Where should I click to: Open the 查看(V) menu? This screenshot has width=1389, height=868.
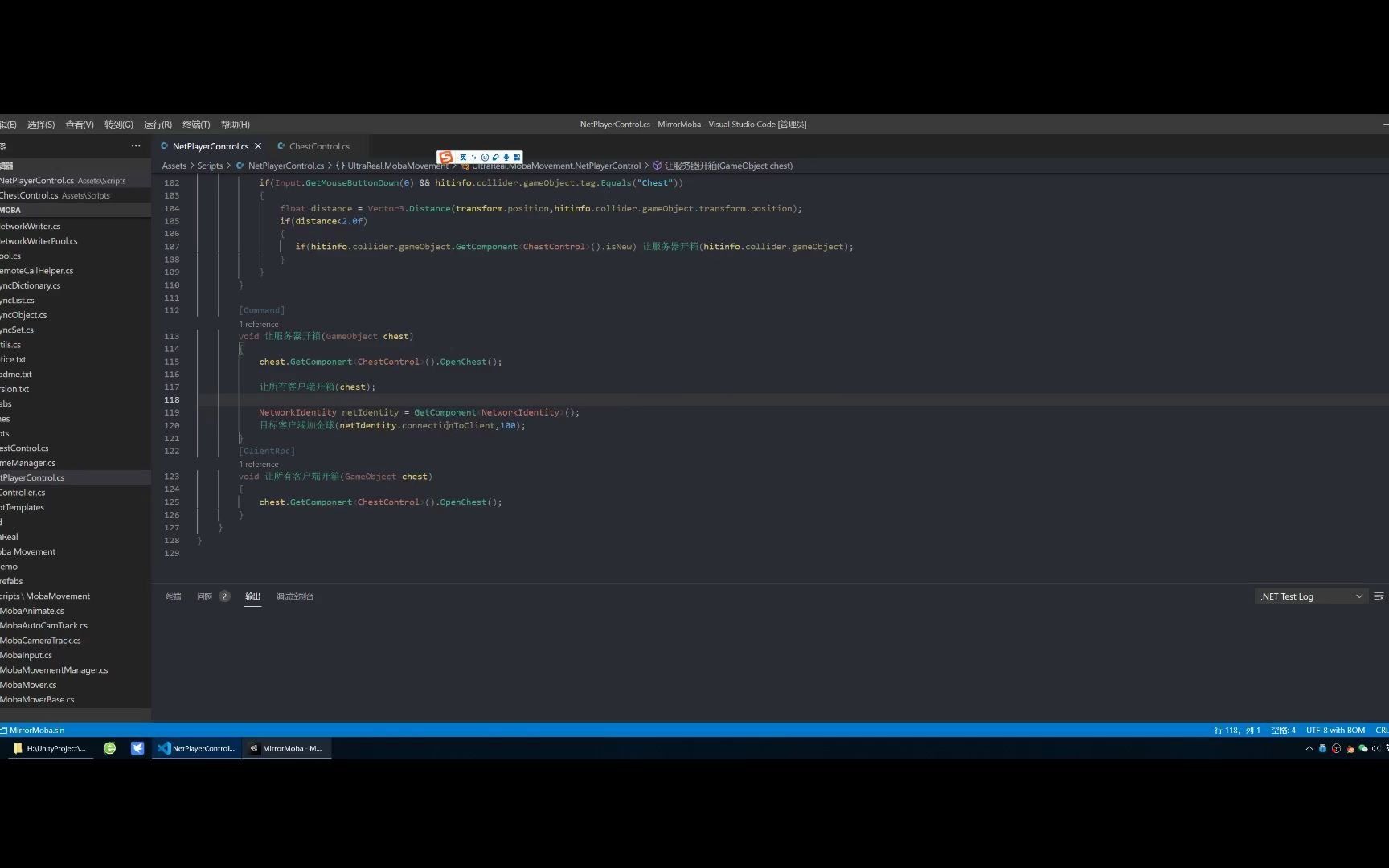click(80, 125)
